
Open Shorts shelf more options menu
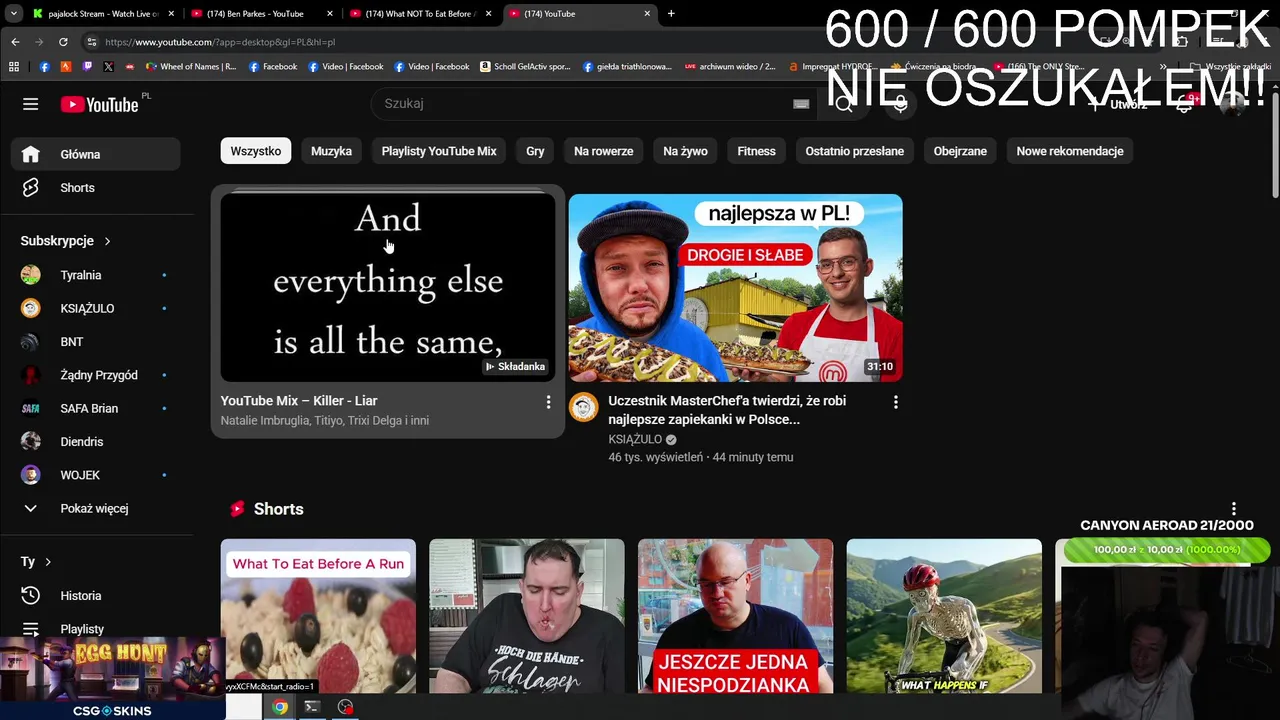pos(1234,509)
